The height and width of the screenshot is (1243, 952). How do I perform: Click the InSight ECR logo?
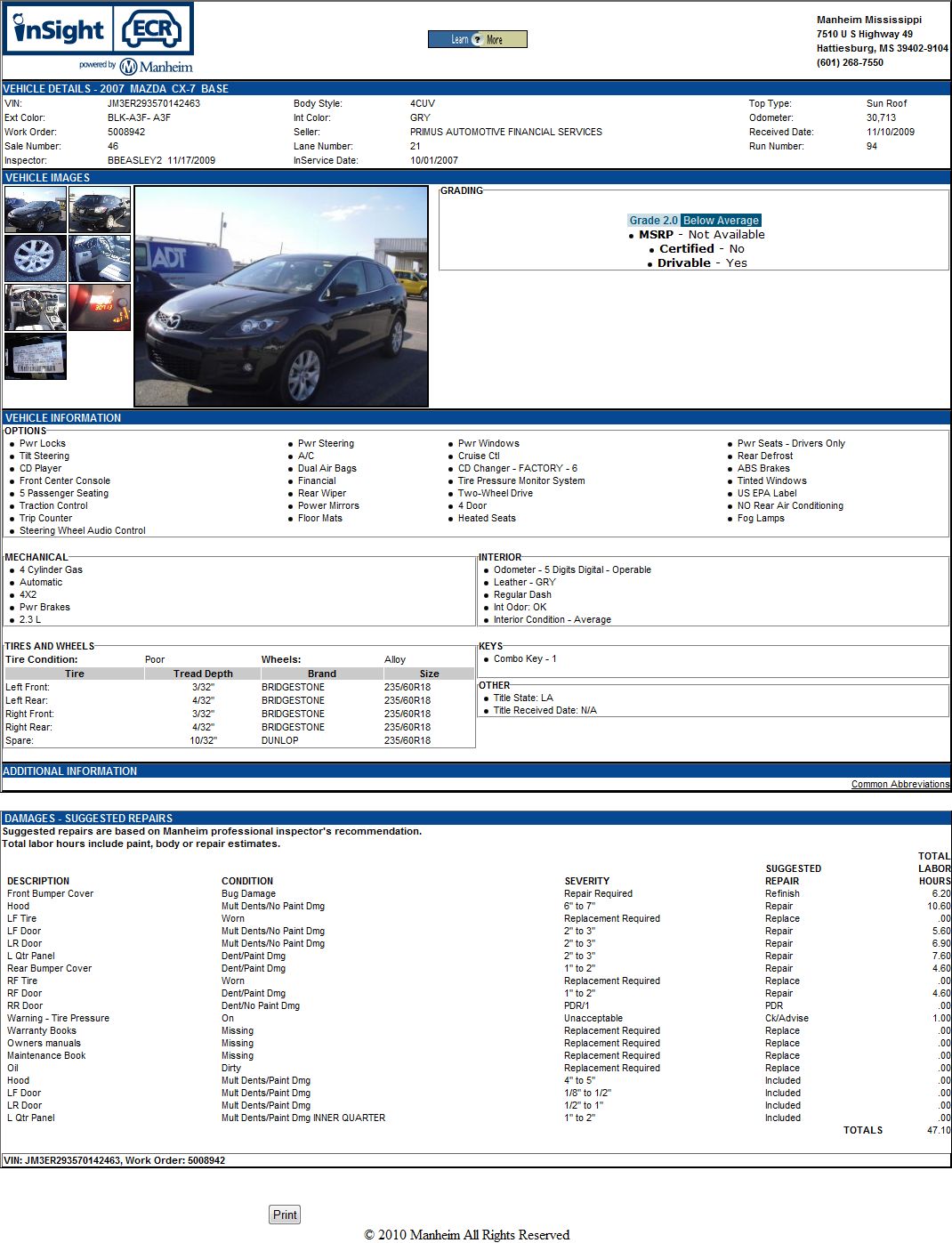click(99, 29)
